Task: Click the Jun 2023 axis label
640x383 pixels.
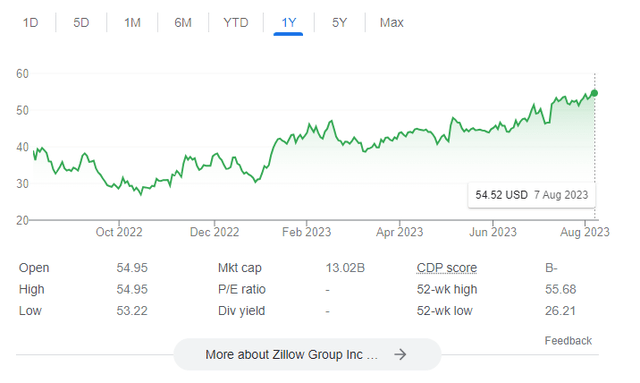Action: (493, 232)
